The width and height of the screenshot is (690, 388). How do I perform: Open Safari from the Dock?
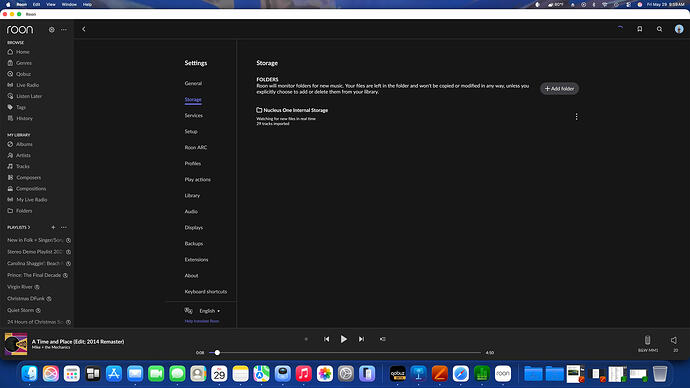[x=461, y=374]
